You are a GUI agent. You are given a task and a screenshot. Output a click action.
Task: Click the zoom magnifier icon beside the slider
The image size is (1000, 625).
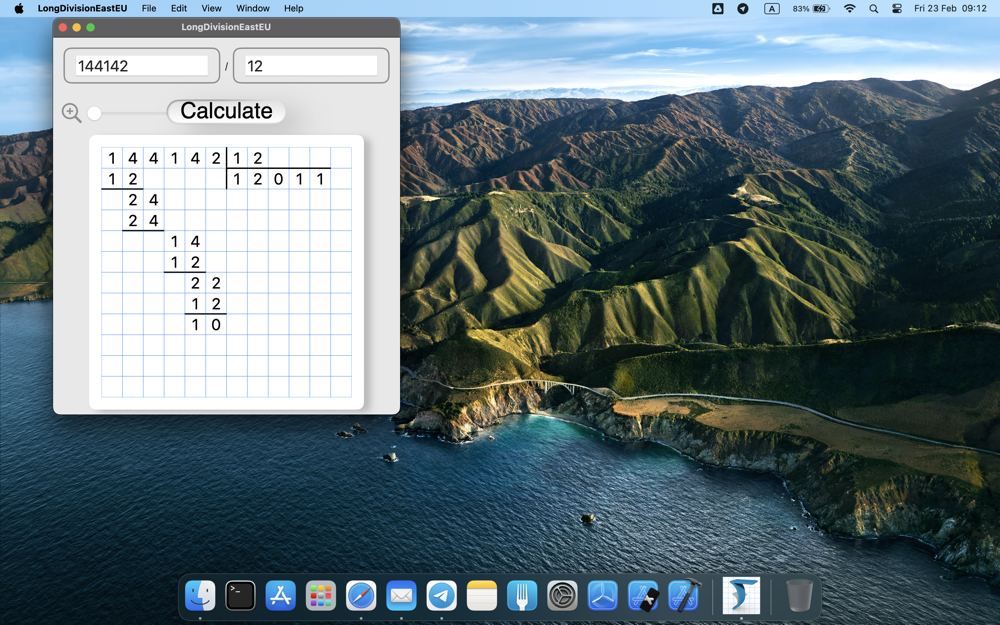(71, 113)
